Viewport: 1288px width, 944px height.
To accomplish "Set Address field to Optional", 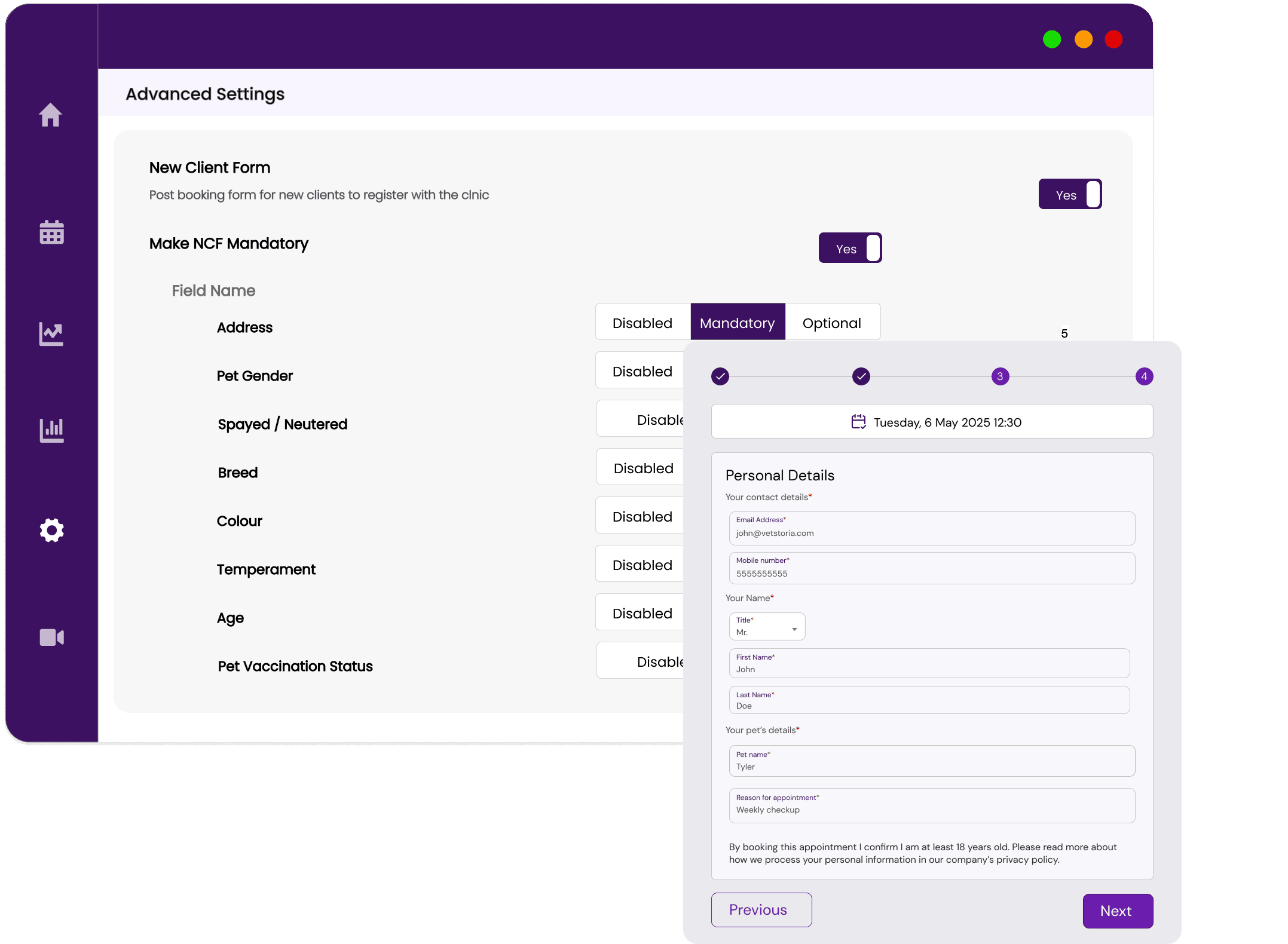I will click(831, 323).
